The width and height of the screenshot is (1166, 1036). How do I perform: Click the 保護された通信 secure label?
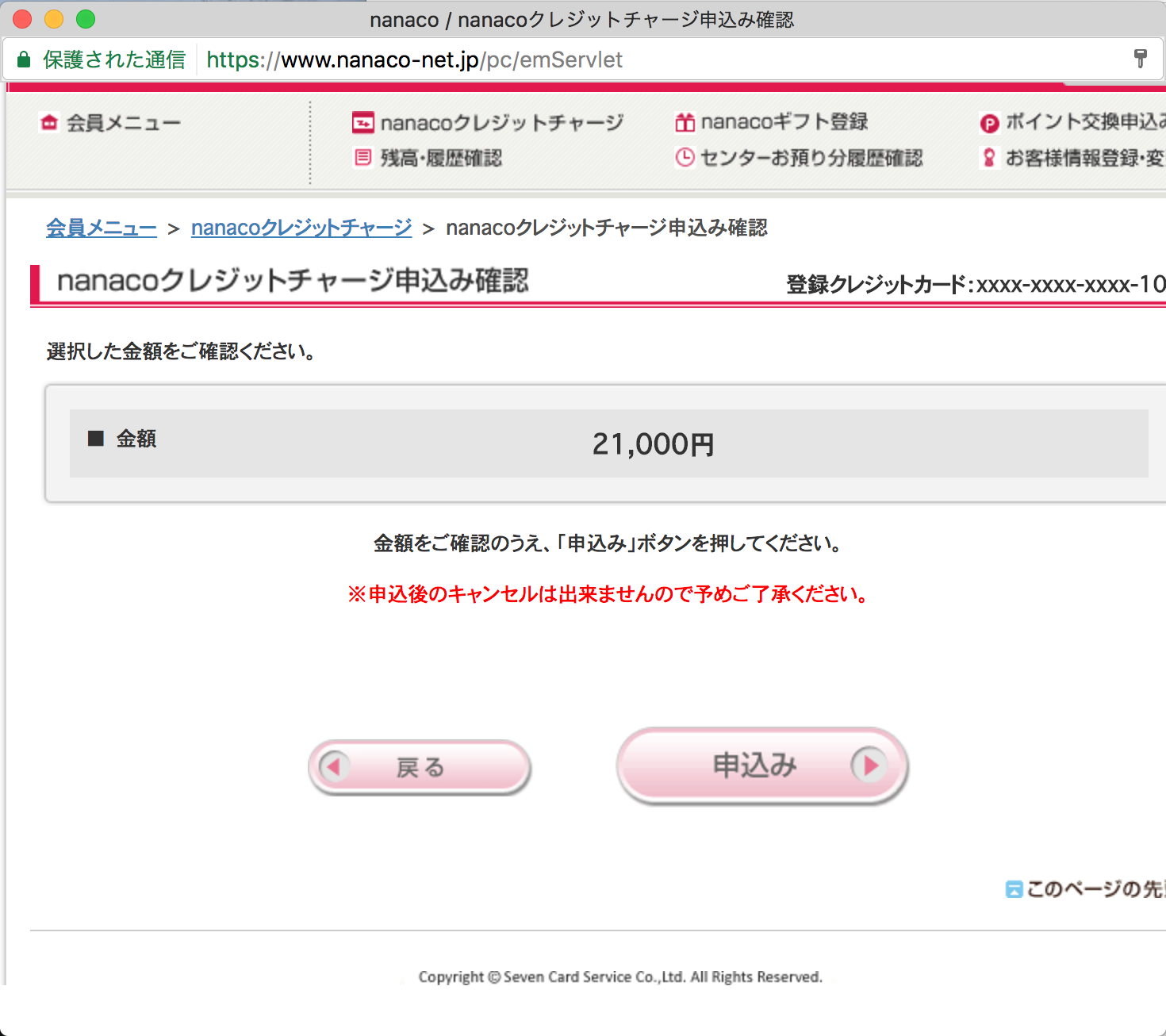click(114, 59)
